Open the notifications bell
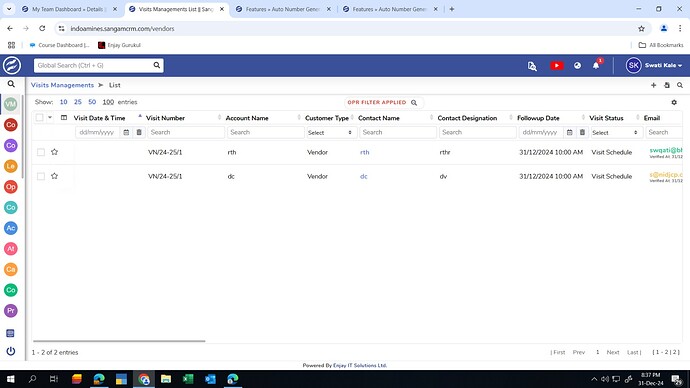The width and height of the screenshot is (690, 388). [596, 66]
